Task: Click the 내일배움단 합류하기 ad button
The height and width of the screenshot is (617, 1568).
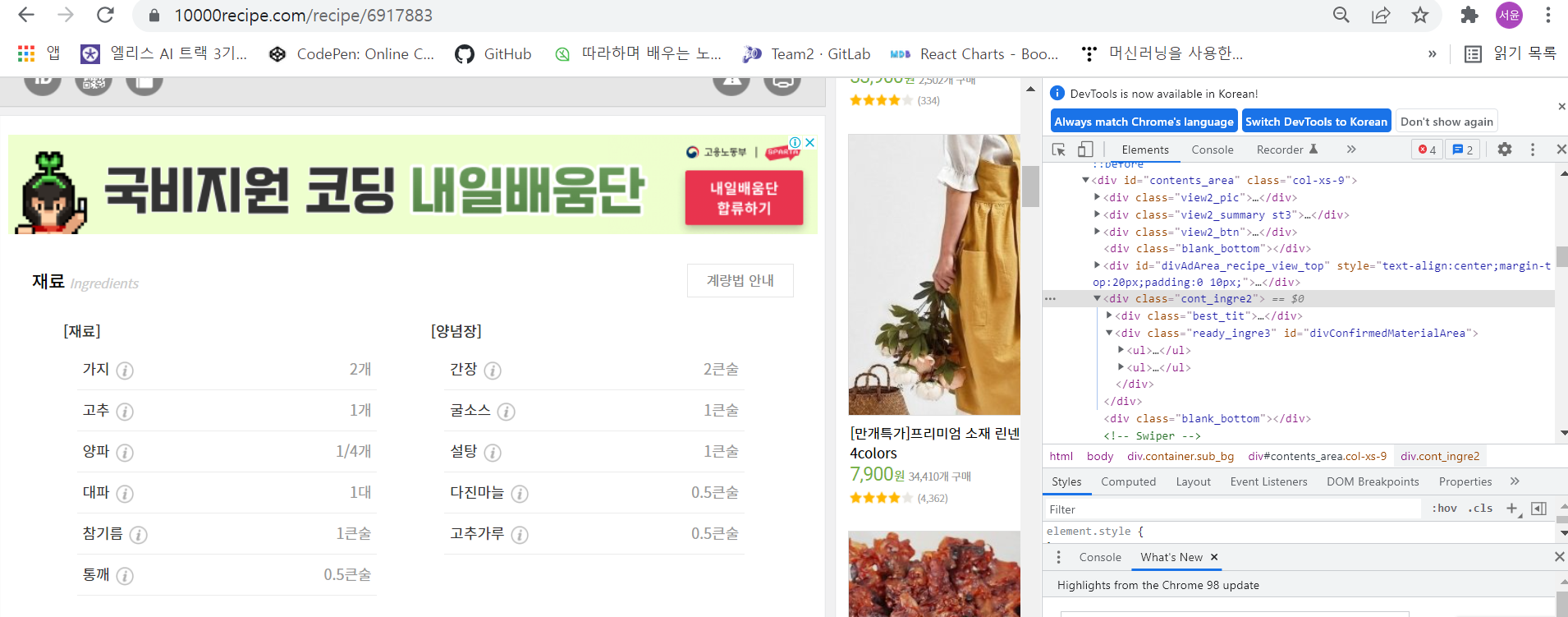Action: click(x=744, y=198)
